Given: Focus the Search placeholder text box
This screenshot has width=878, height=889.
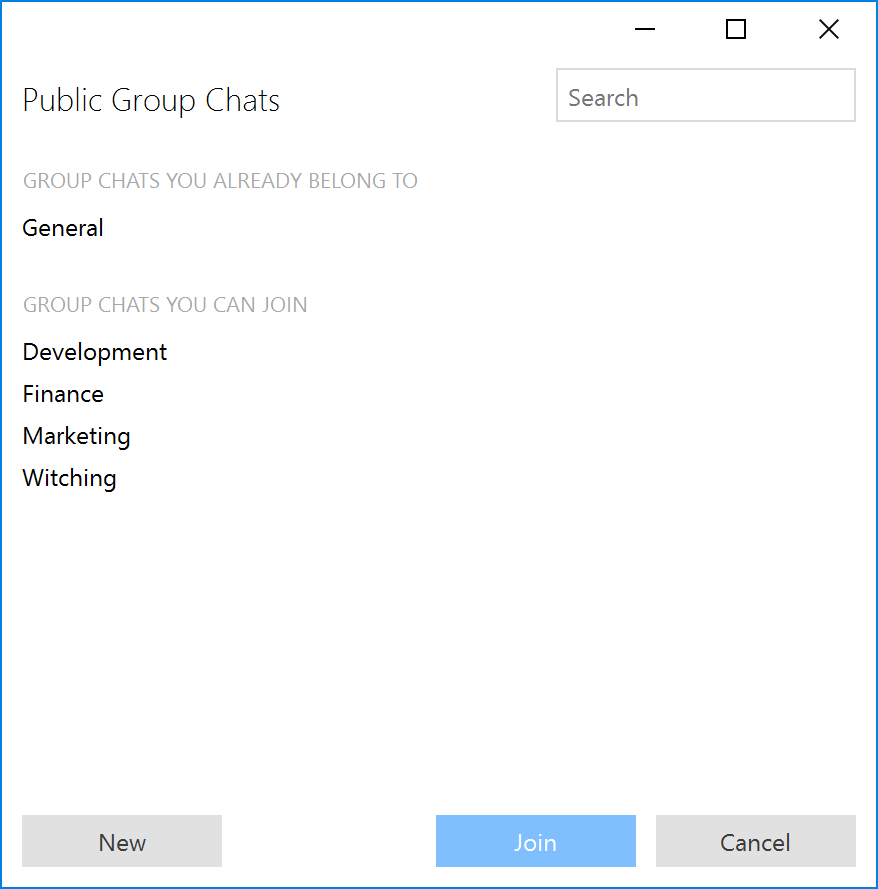Looking at the screenshot, I should (706, 95).
